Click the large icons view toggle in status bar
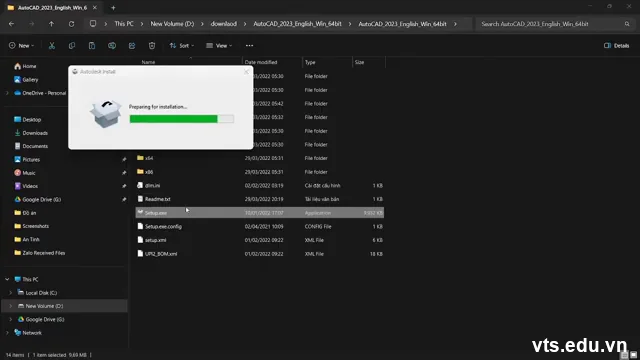This screenshot has width=640, height=360. point(633,355)
